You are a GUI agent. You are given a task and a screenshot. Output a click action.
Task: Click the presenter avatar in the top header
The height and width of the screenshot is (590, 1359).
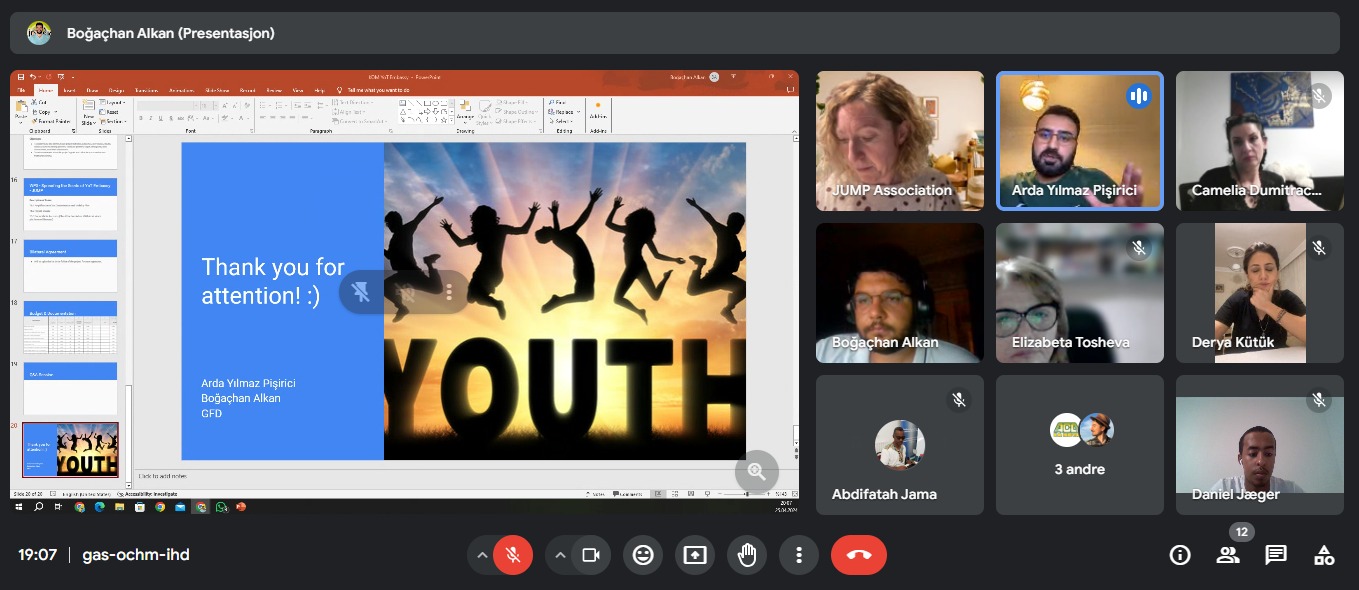39,33
